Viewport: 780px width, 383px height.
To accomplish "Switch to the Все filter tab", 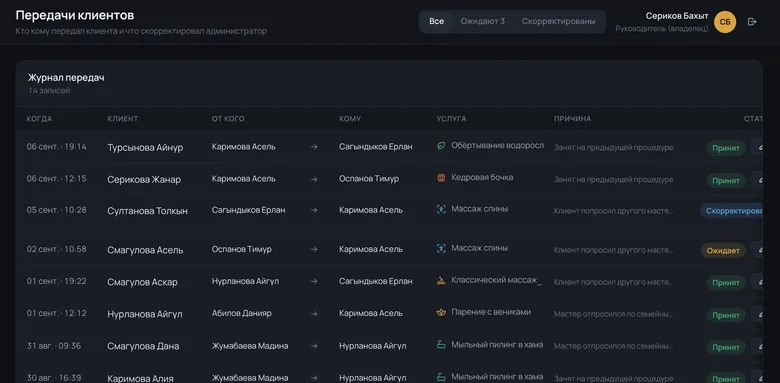I will tap(436, 21).
